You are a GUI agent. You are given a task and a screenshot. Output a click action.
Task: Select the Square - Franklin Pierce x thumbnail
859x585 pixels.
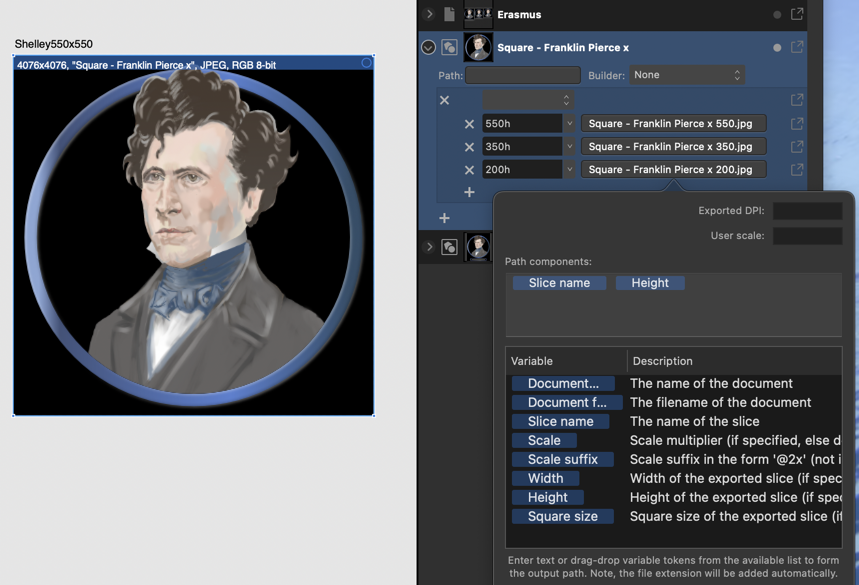[x=478, y=47]
